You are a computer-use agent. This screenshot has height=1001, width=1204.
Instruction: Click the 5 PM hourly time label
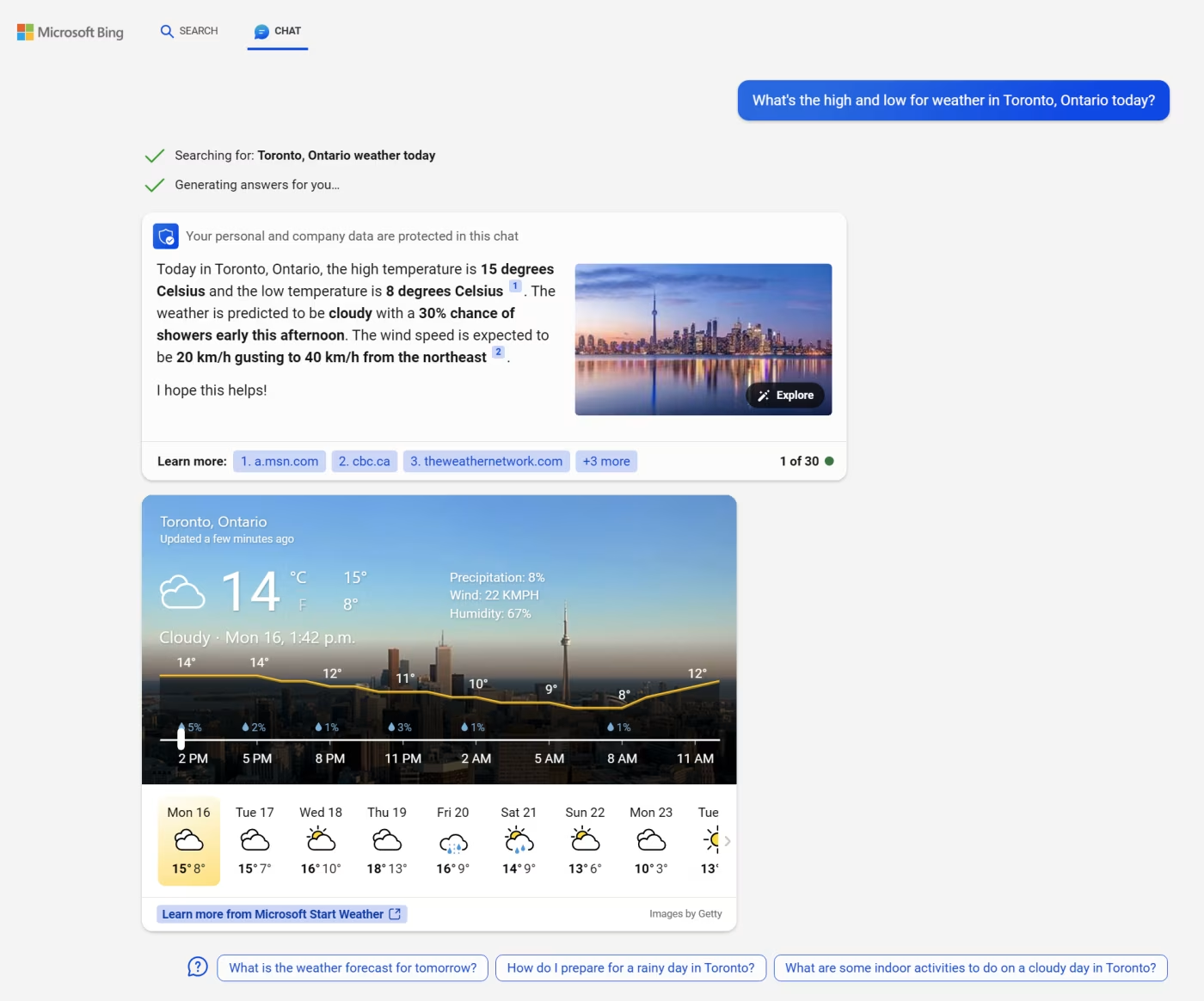click(257, 758)
